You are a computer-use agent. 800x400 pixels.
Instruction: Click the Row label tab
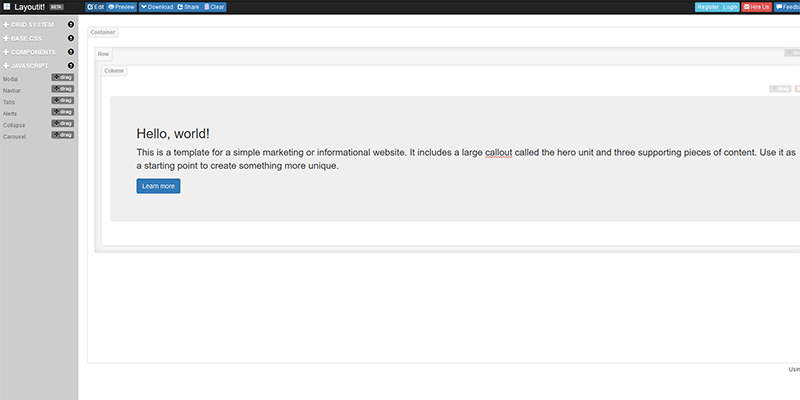click(x=104, y=54)
